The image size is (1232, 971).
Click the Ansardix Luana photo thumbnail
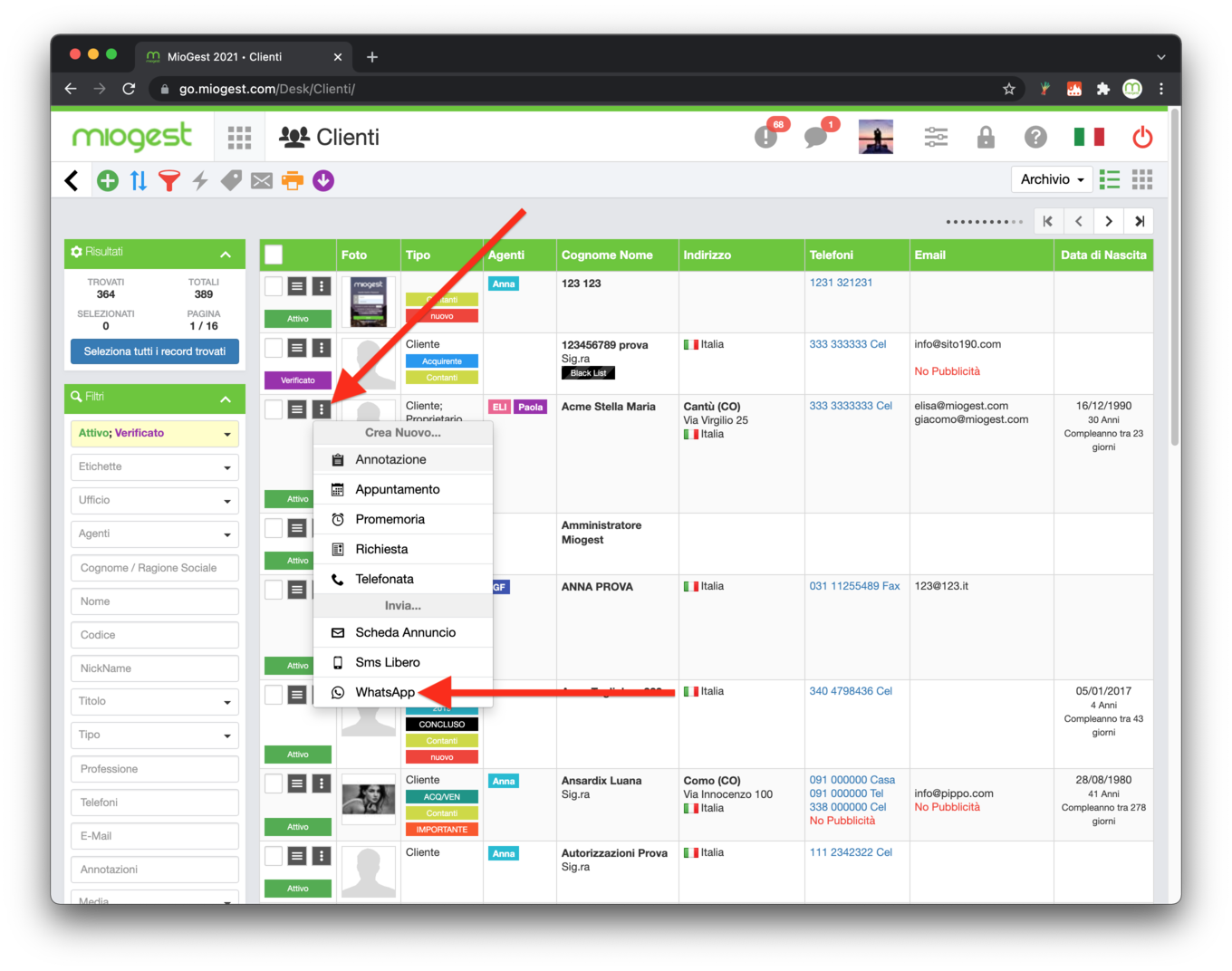pos(368,798)
